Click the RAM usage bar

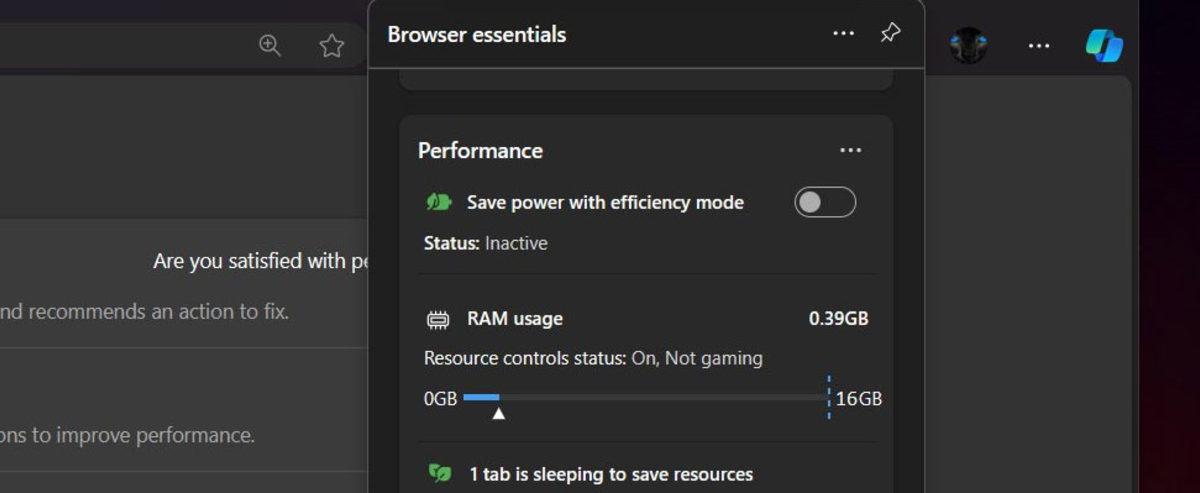click(646, 398)
